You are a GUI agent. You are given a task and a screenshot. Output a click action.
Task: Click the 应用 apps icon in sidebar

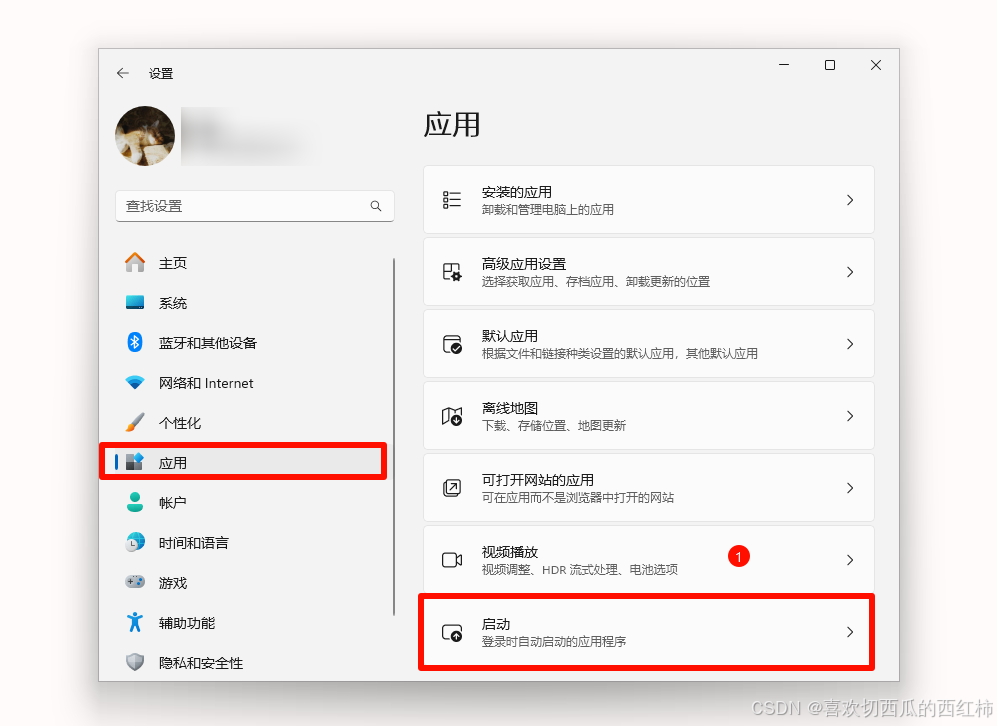(x=135, y=462)
